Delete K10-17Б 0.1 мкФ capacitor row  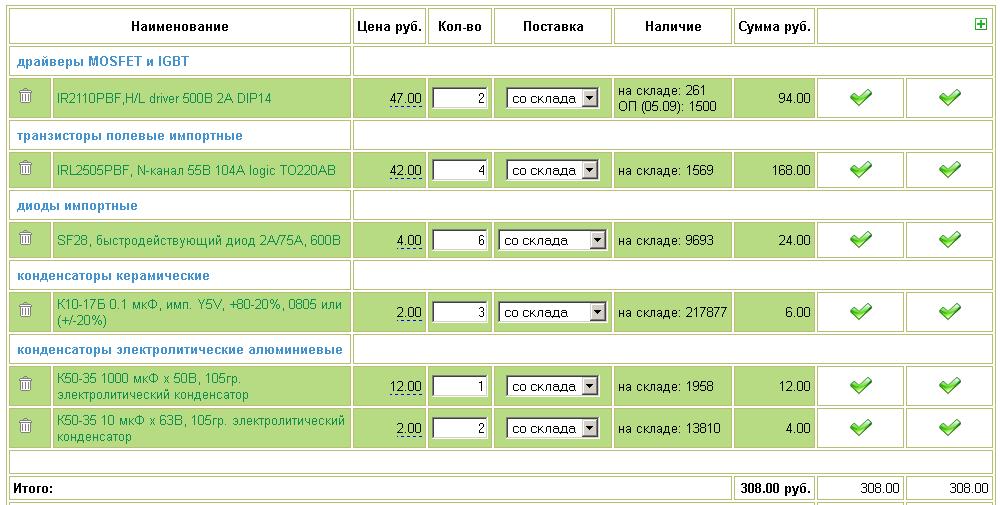pos(26,311)
